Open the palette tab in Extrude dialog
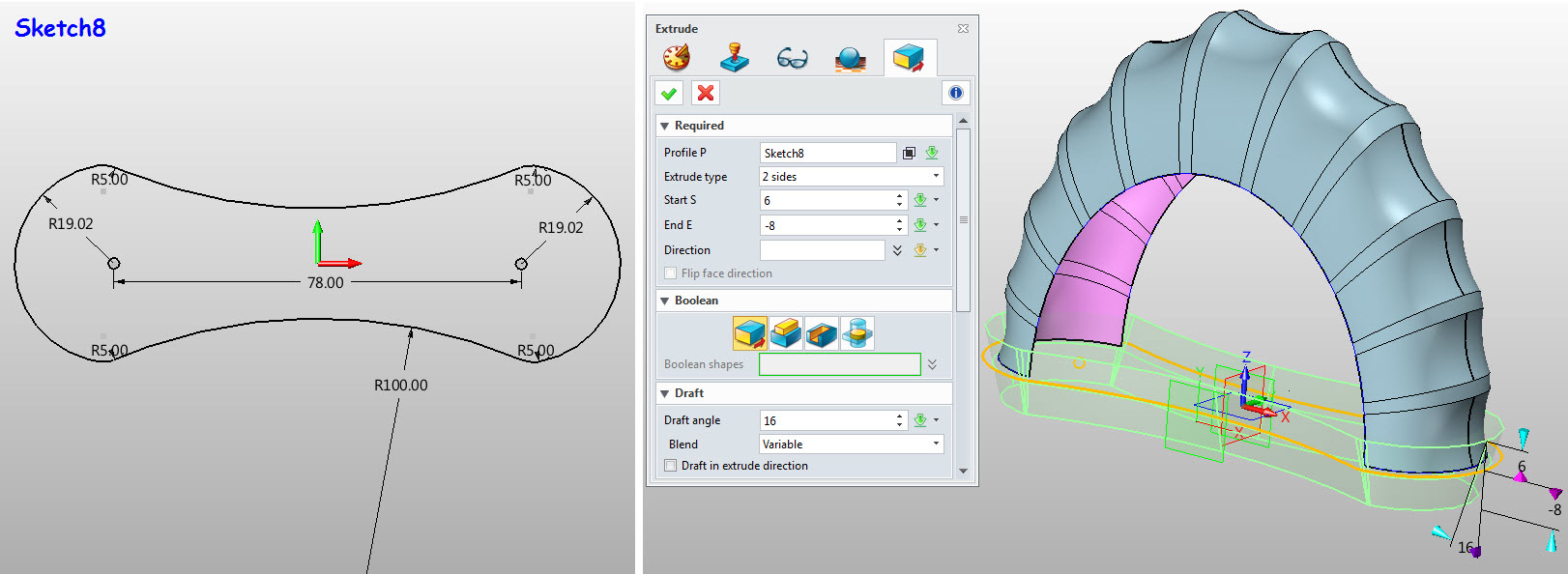 [x=677, y=58]
